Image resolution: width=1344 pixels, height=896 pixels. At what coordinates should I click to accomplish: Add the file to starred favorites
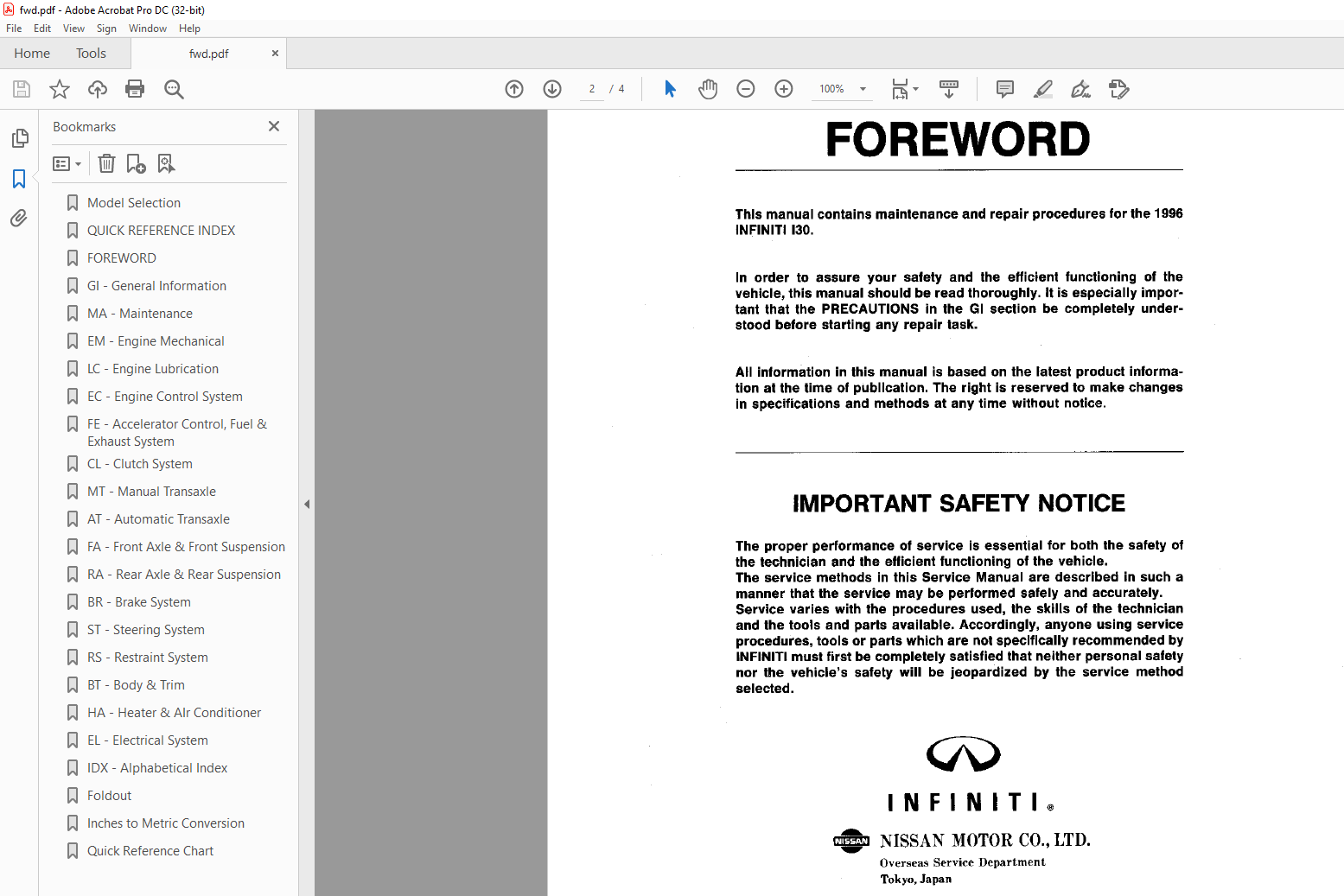click(60, 89)
